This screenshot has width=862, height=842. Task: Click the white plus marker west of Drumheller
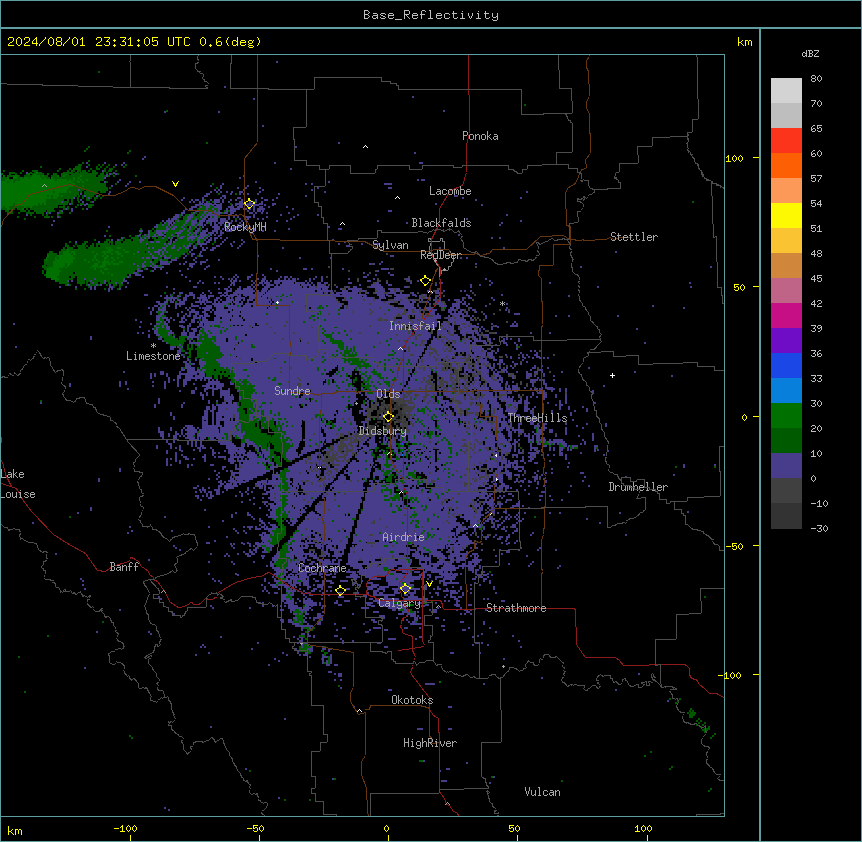pyautogui.click(x=612, y=375)
